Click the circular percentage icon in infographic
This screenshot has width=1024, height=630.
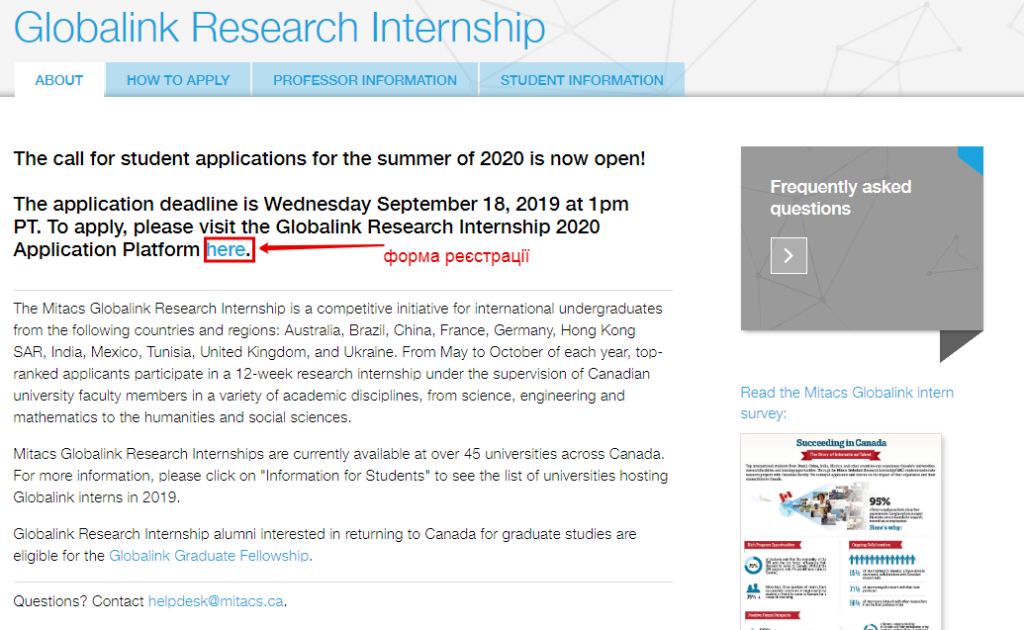tap(753, 565)
